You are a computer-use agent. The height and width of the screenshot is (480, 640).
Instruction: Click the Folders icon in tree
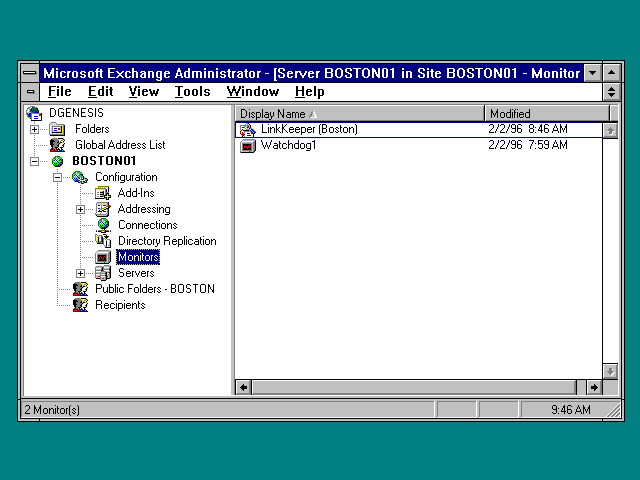click(x=57, y=129)
